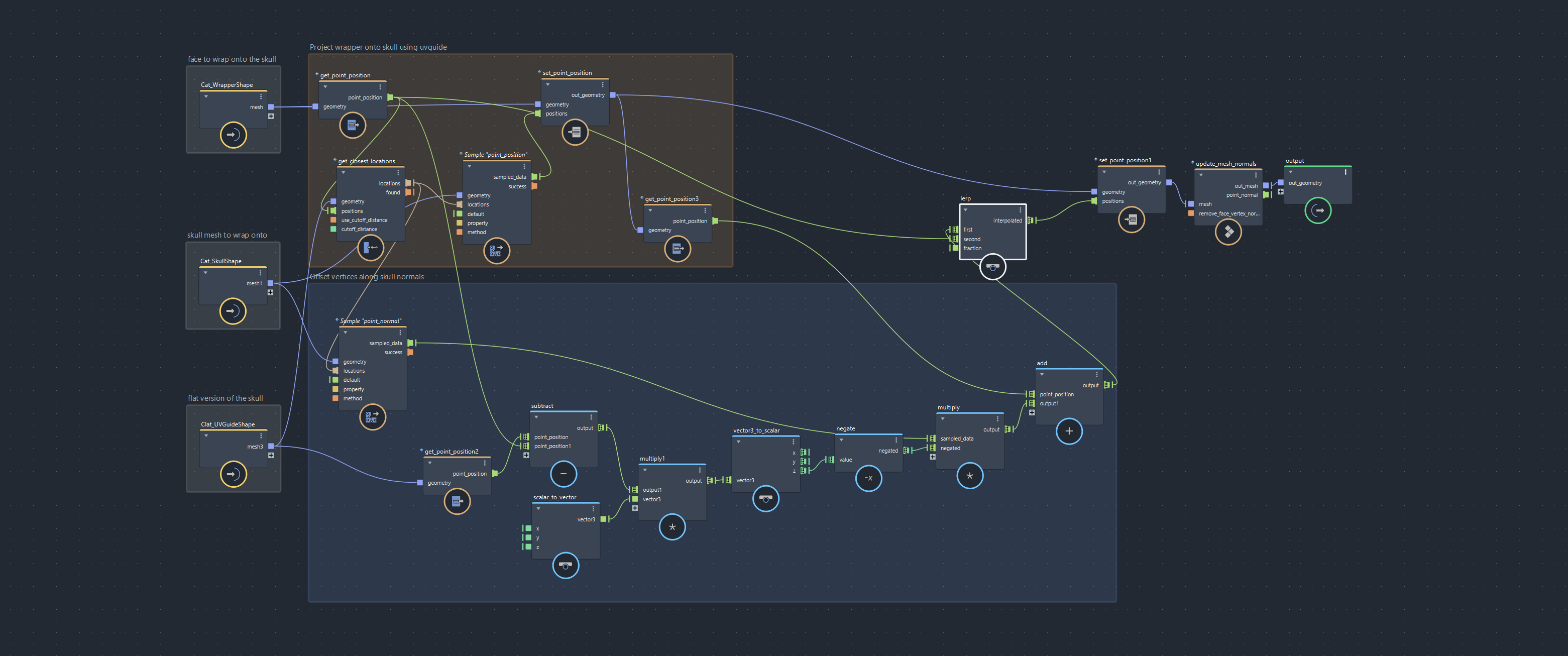Add a port on Clat_UVGuideShape using its plus
This screenshot has height=656, width=1568.
[x=271, y=456]
